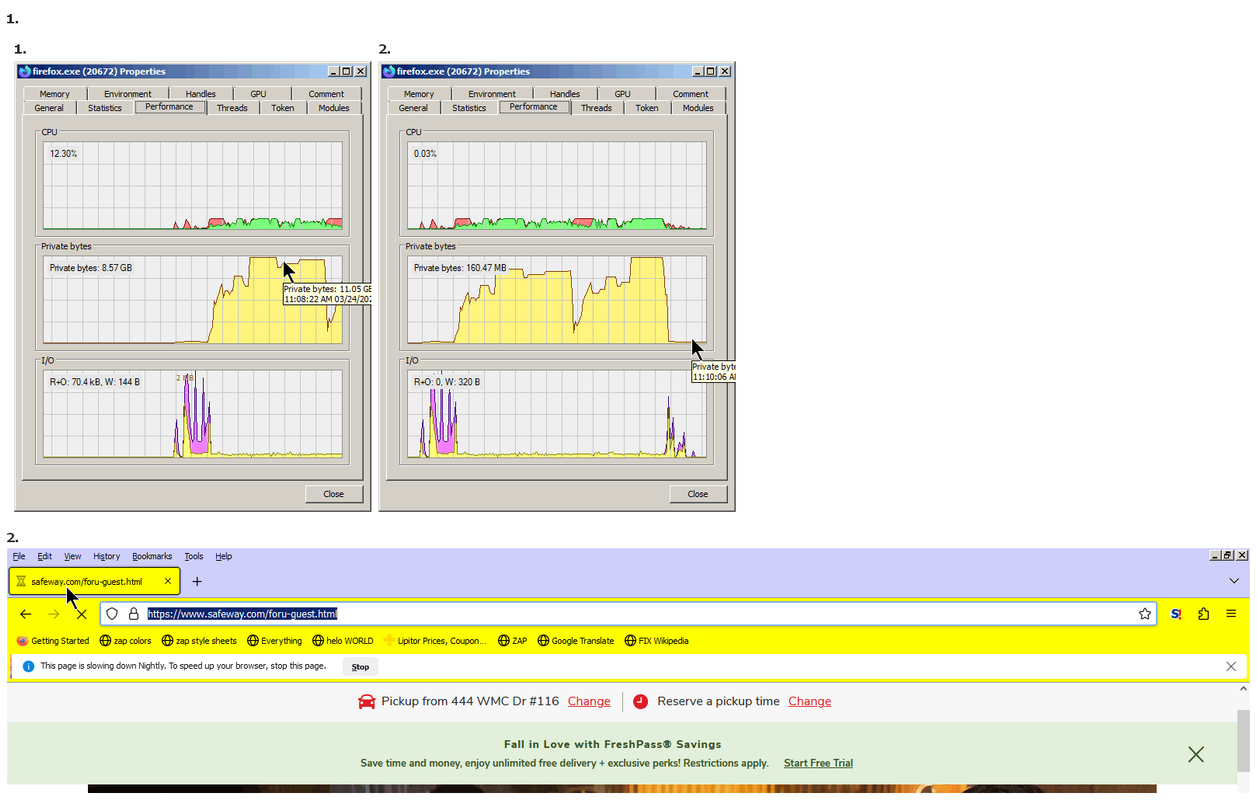The image size is (1257, 800).
Task: Close the FreshPass Savings banner
Action: [x=1196, y=754]
